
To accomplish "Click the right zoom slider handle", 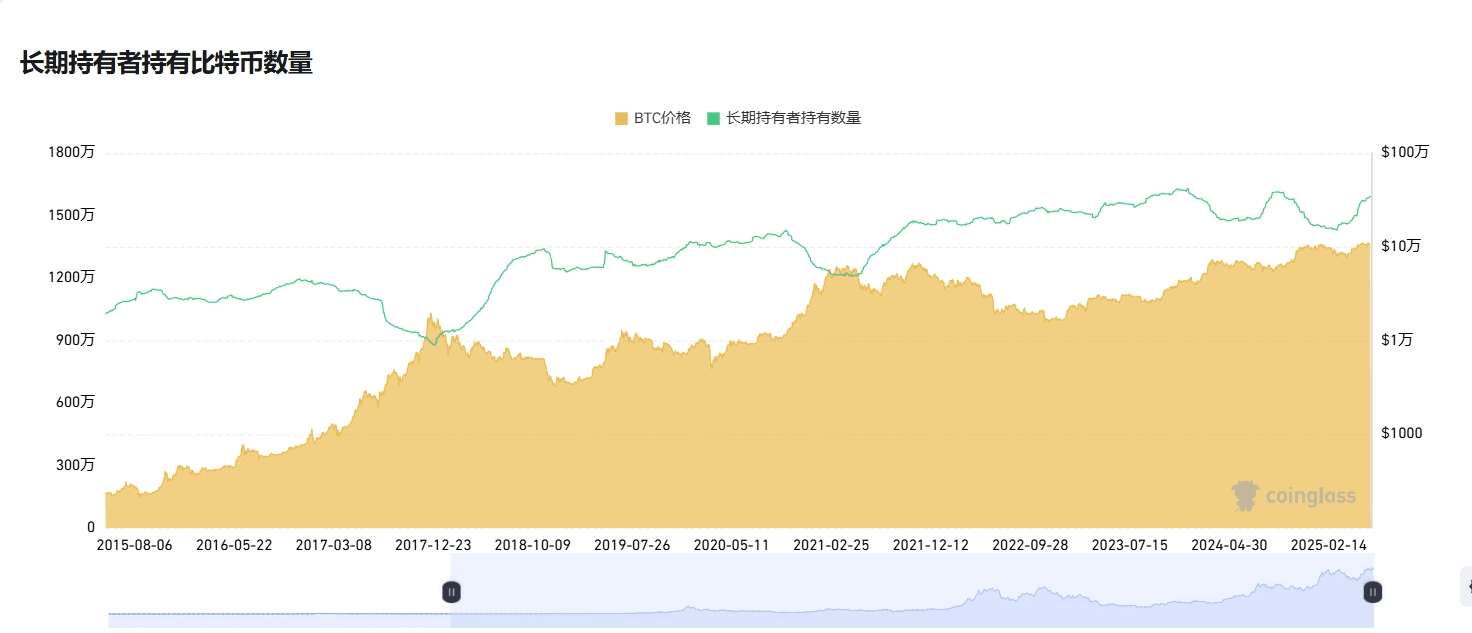I will click(x=1373, y=592).
